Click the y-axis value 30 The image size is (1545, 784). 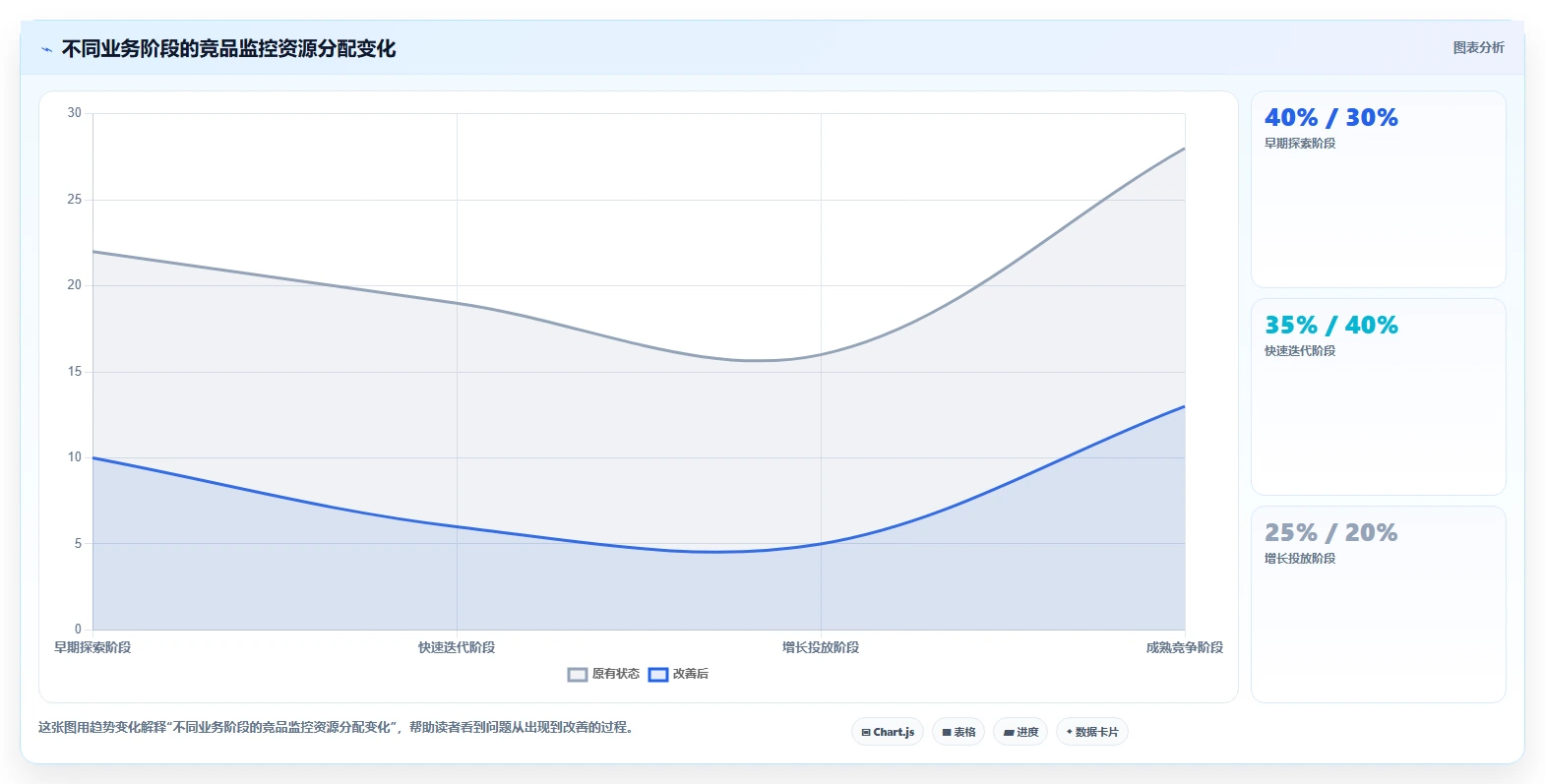(x=75, y=113)
